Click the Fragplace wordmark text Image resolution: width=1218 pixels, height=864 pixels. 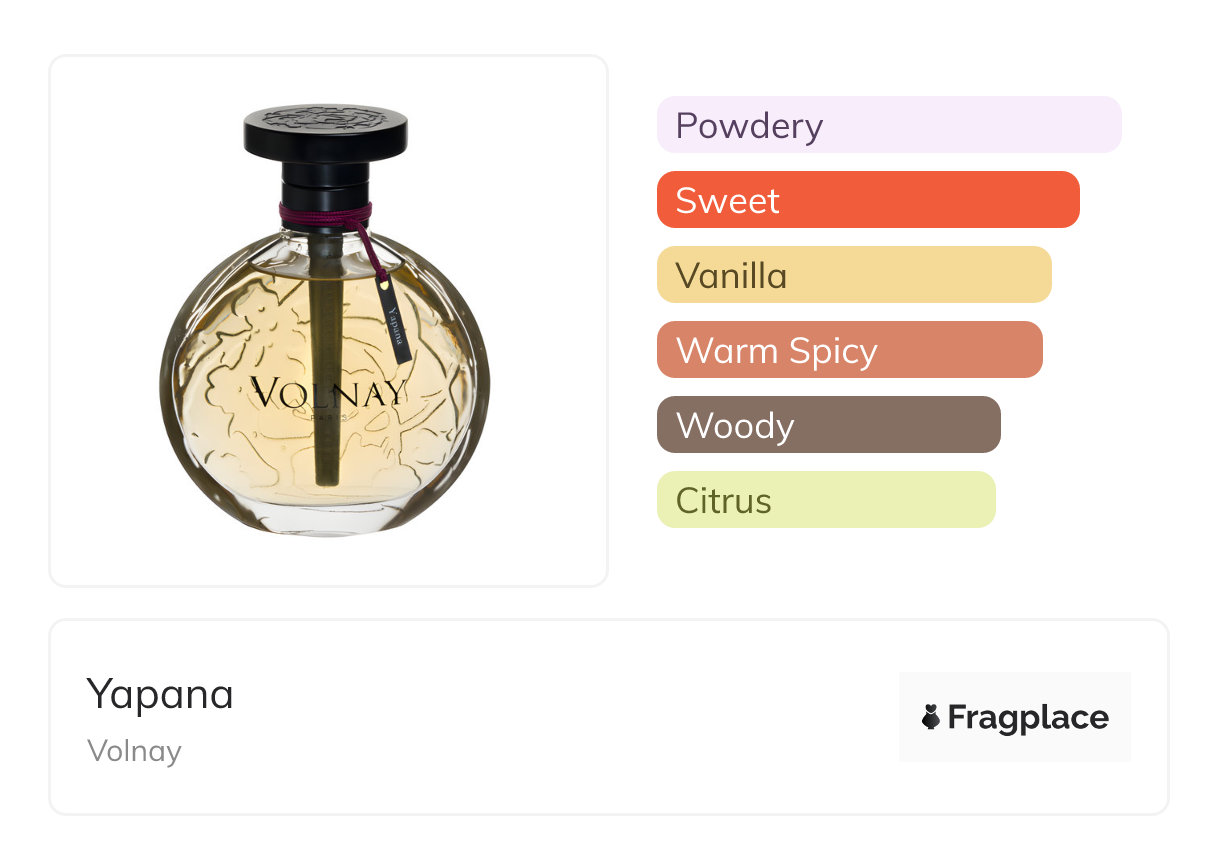click(x=1027, y=718)
